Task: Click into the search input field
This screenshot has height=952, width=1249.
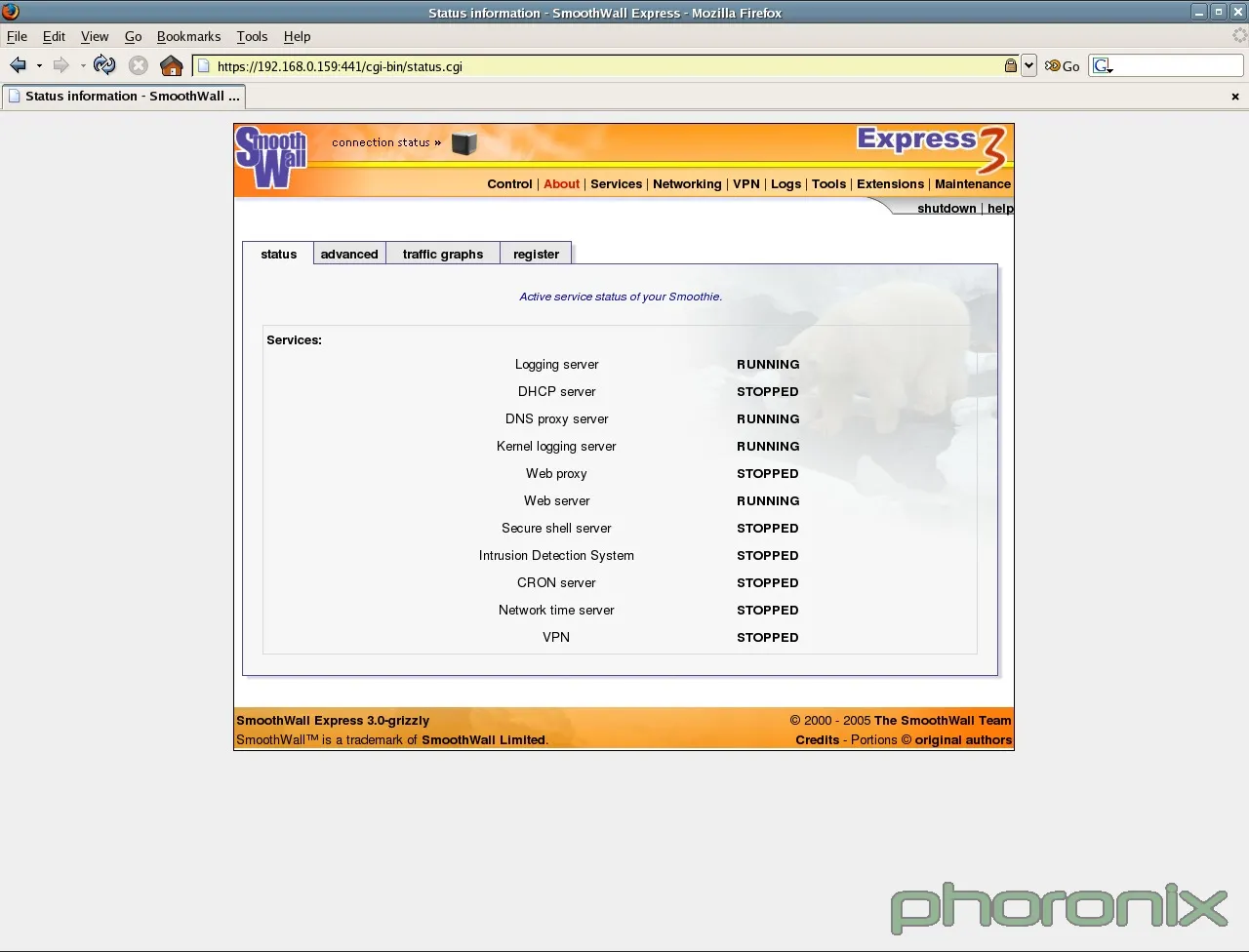Action: click(x=1178, y=65)
